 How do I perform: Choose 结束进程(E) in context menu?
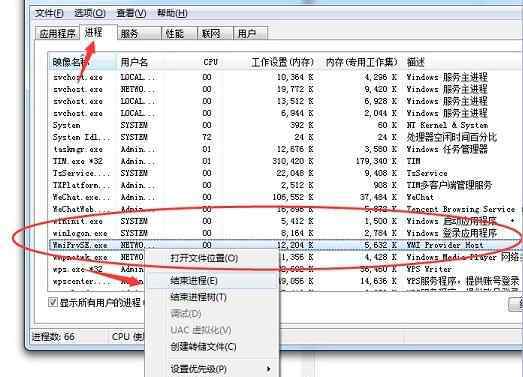pyautogui.click(x=194, y=281)
